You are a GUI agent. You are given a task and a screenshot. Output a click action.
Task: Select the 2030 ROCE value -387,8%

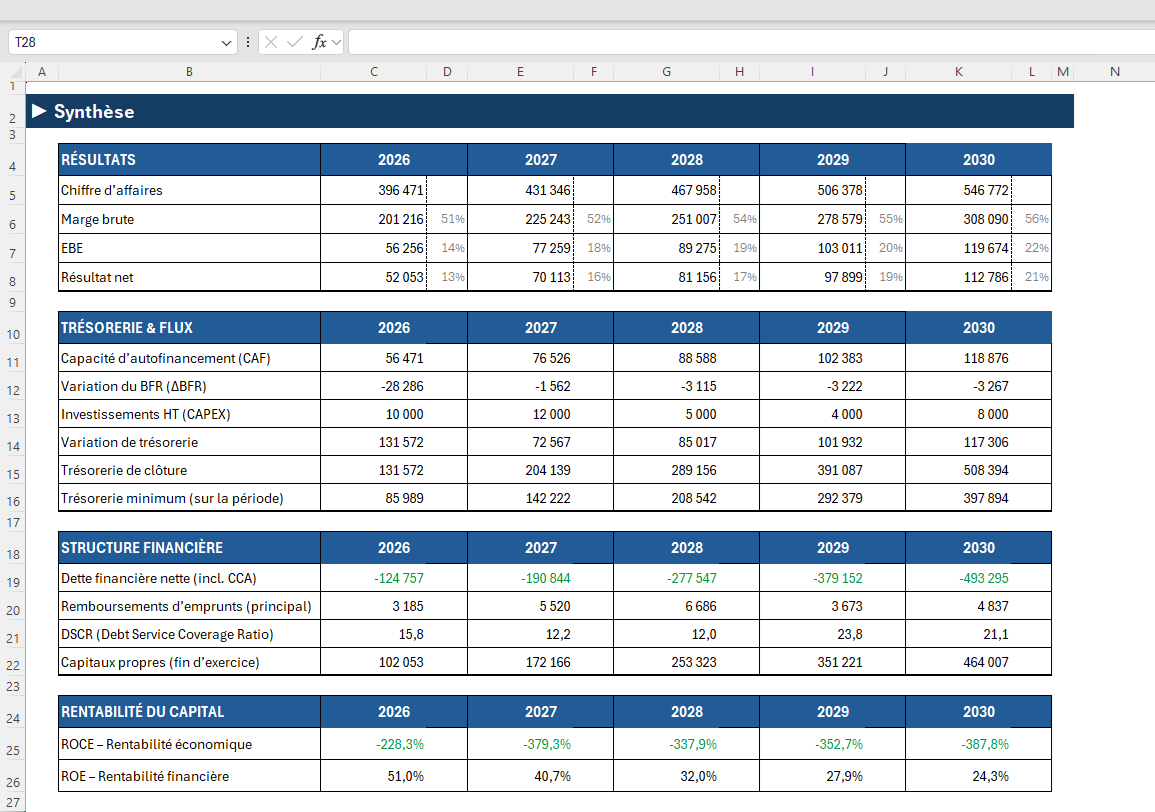(x=983, y=744)
